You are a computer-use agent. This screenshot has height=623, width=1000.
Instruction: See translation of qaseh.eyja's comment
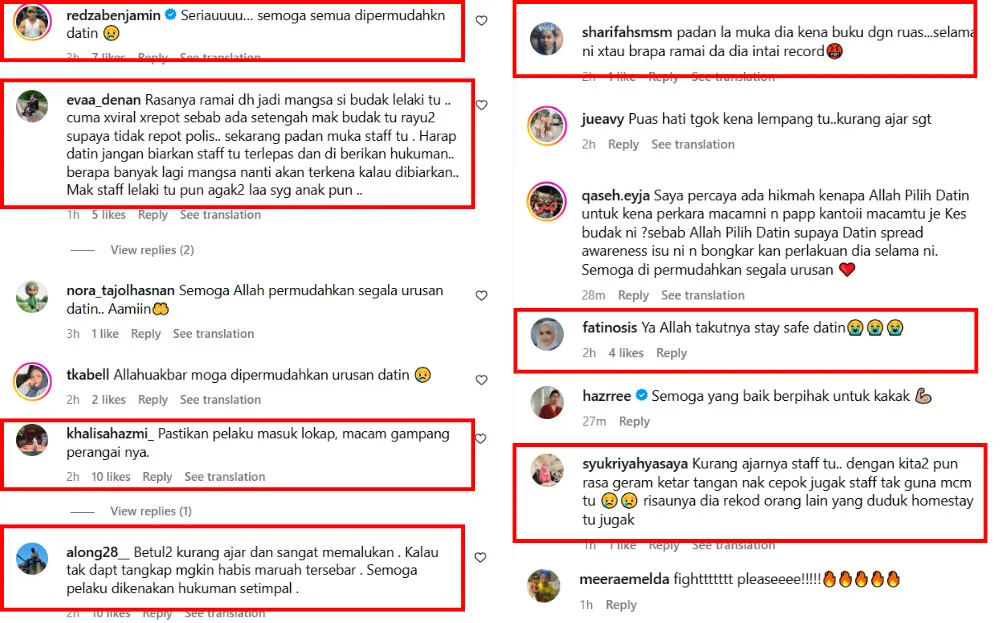click(x=703, y=295)
